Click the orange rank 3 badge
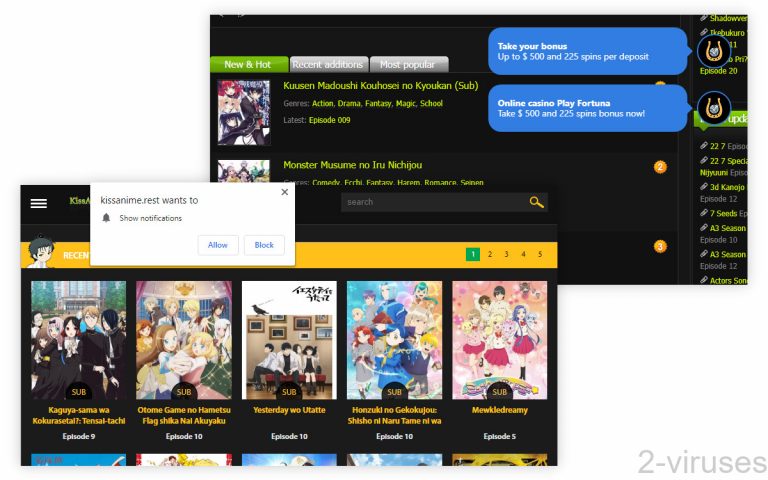Image resolution: width=768 pixels, height=480 pixels. (x=660, y=246)
